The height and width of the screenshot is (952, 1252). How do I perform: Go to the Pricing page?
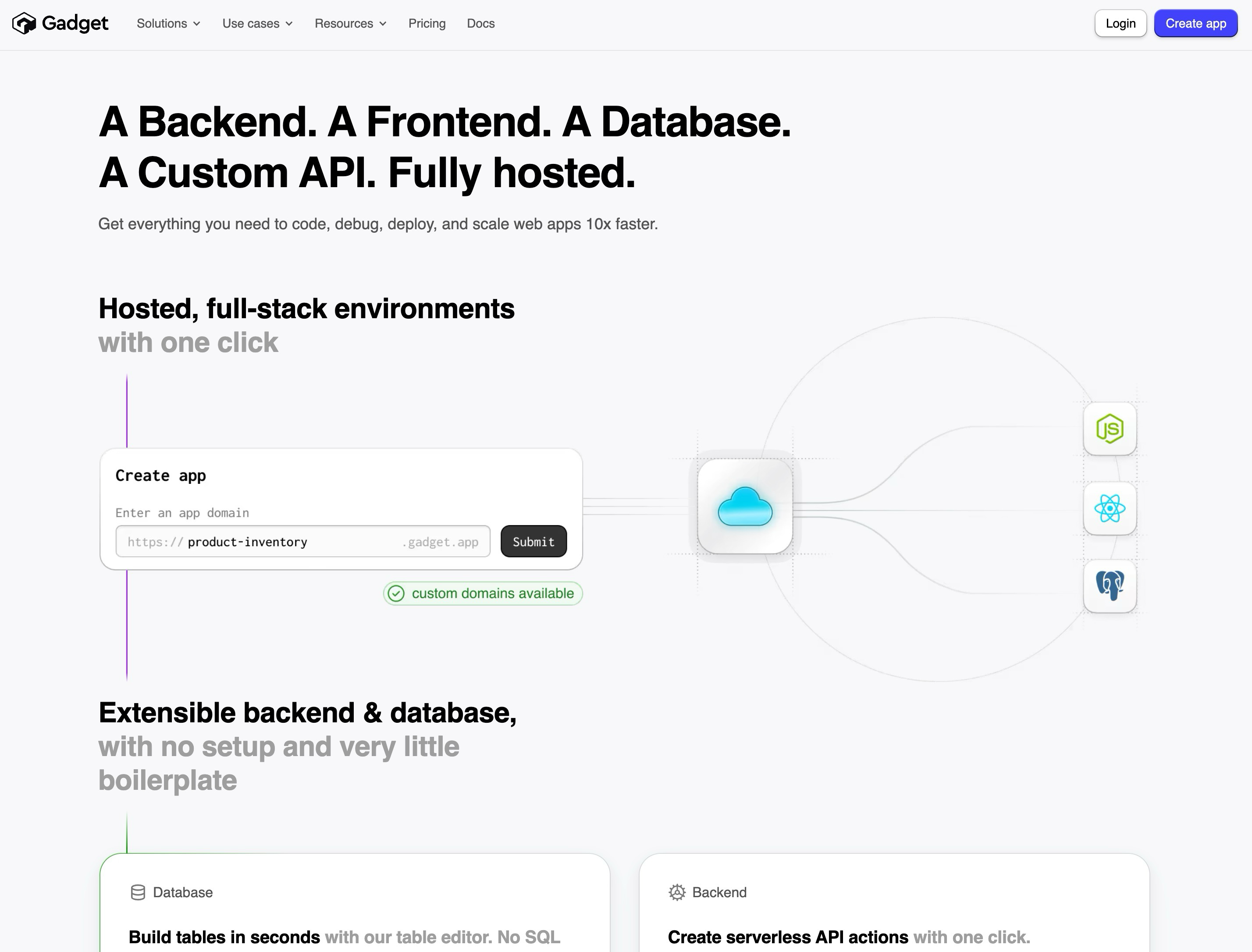click(x=427, y=24)
